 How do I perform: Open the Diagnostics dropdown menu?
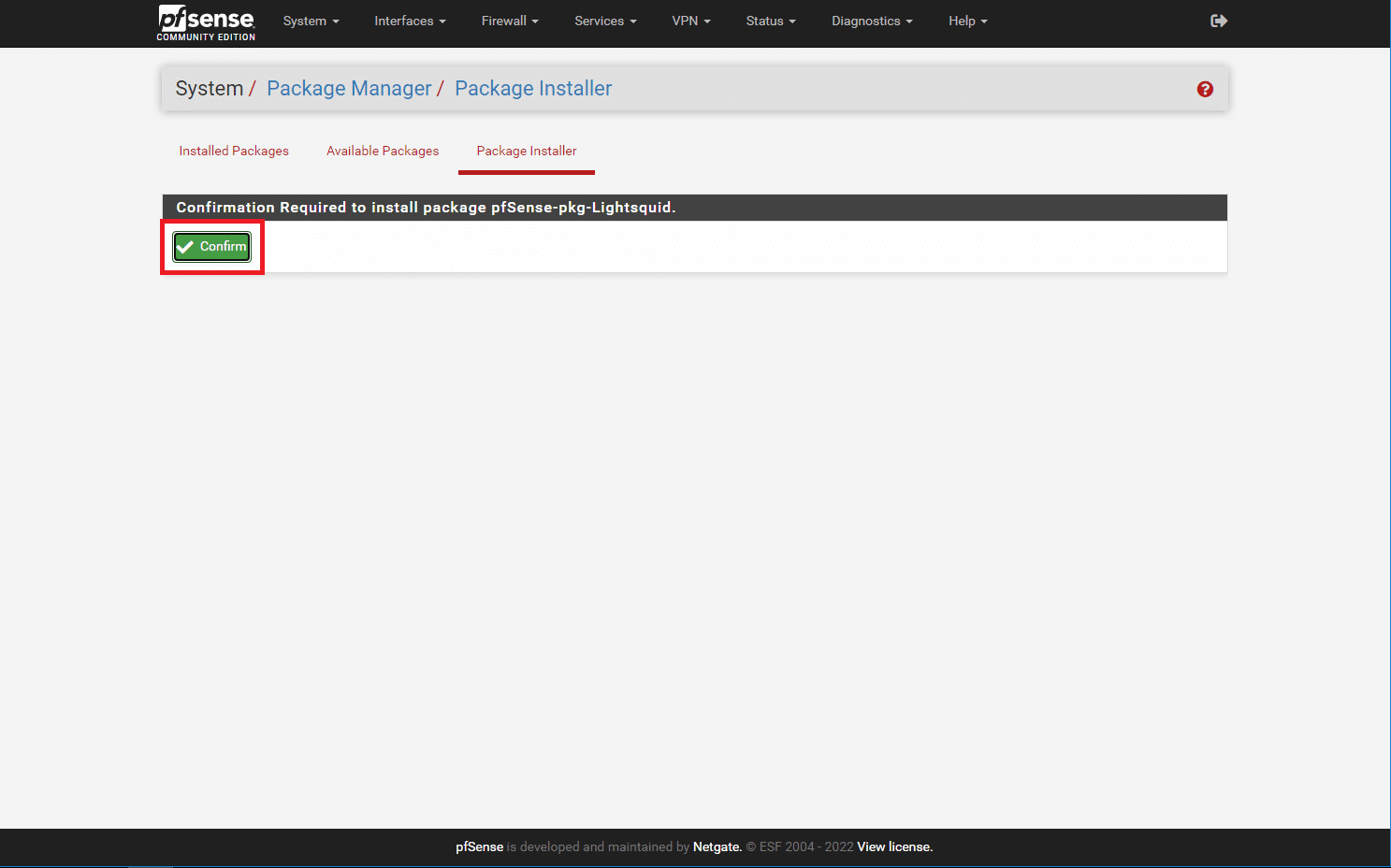click(x=872, y=21)
